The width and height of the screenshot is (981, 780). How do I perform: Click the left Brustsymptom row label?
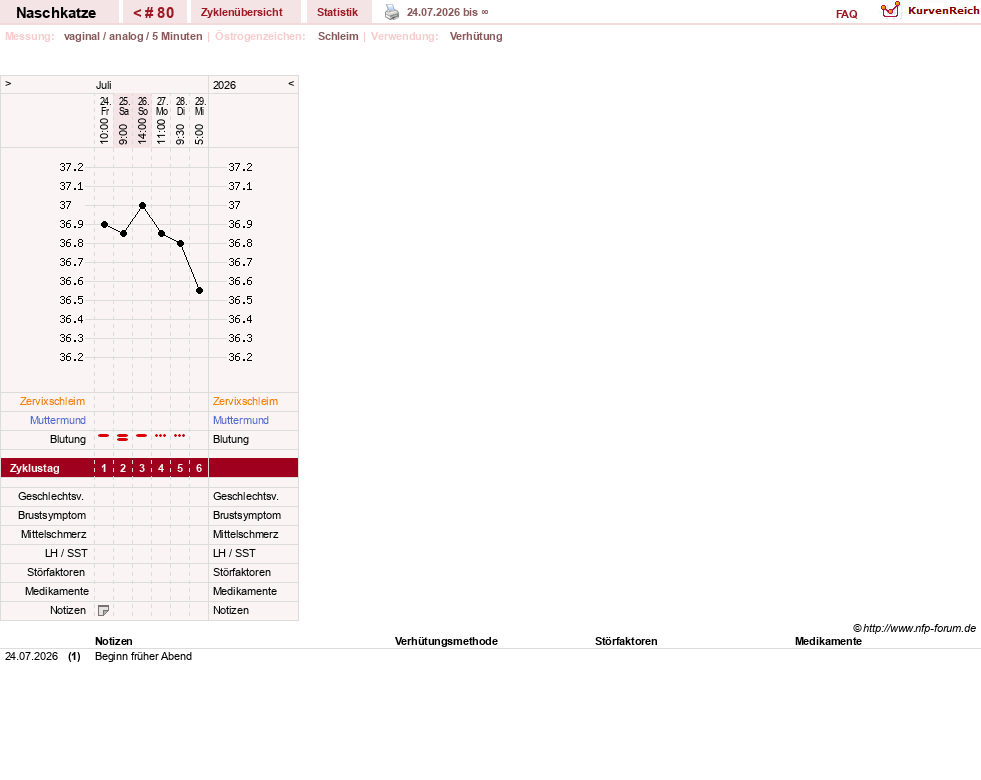pyautogui.click(x=52, y=515)
